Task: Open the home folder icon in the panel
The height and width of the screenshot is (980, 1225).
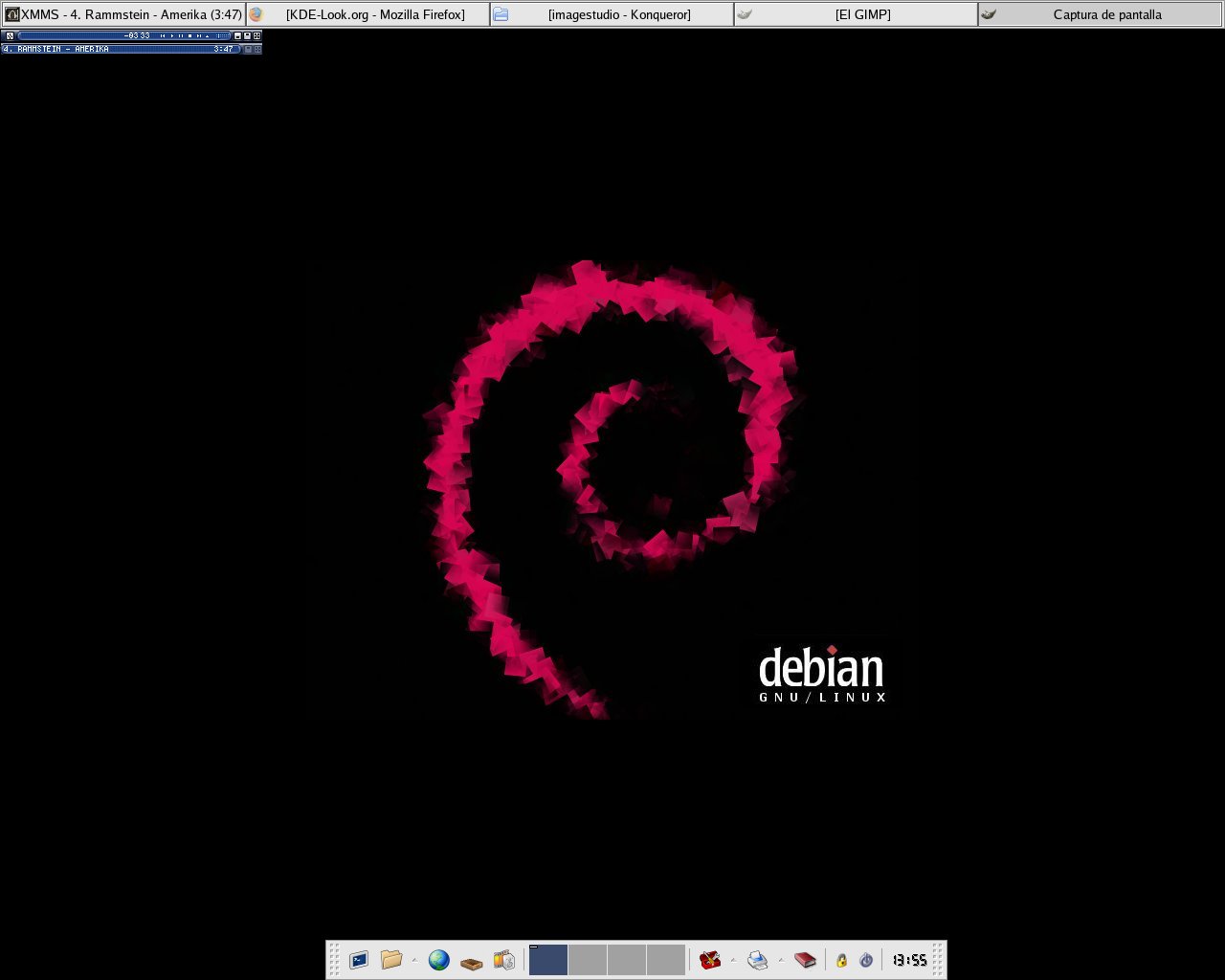Action: pos(390,959)
